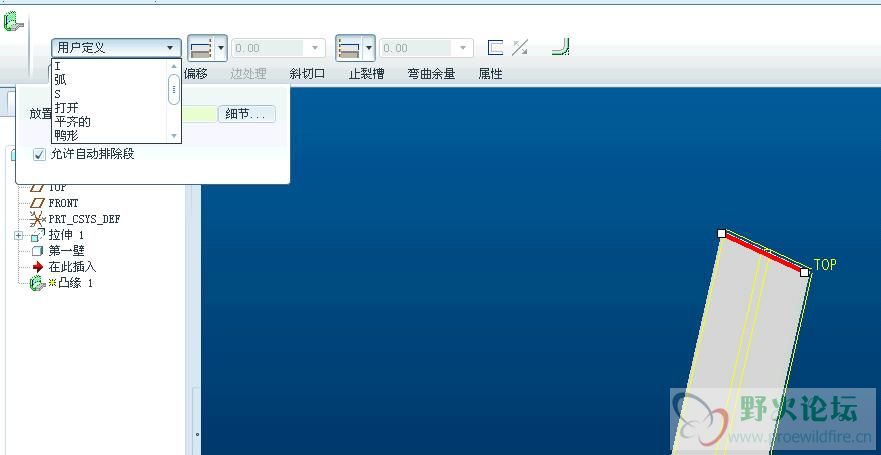Pick 平齐的 from the shape list
This screenshot has width=881, height=455.
point(72,121)
